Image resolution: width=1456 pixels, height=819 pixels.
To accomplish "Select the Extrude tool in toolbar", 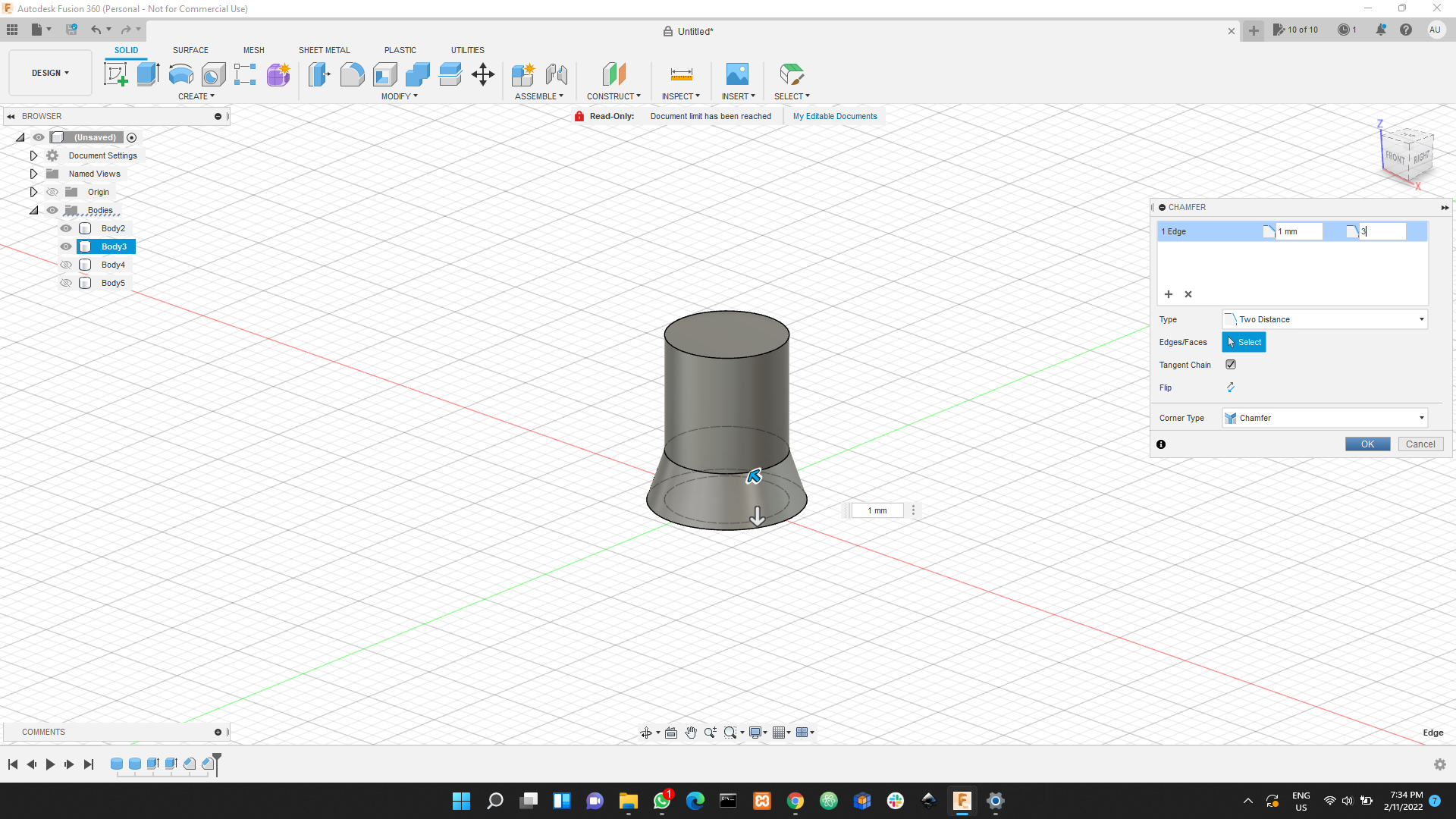I will pos(147,74).
